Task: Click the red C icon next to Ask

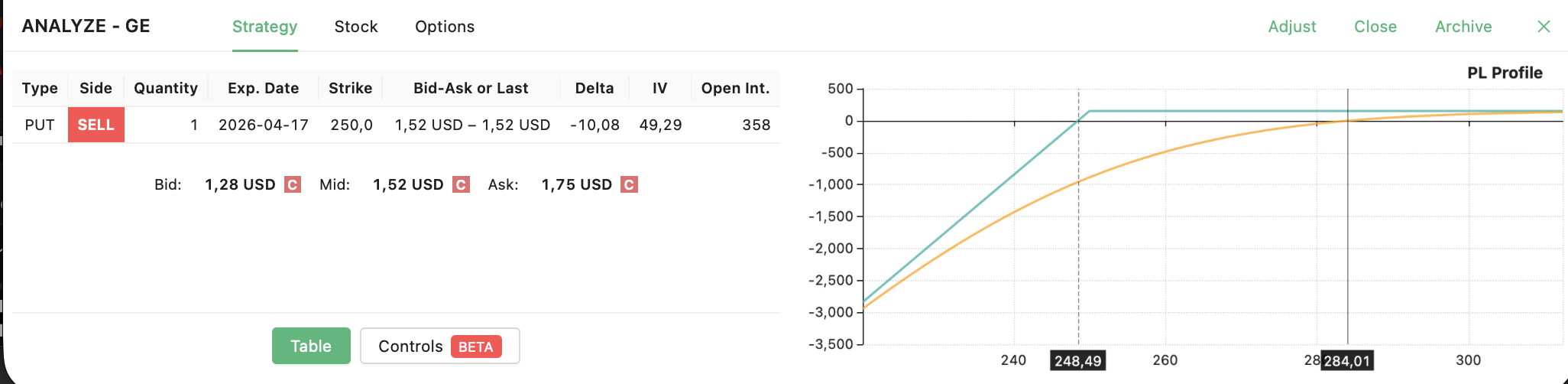Action: click(x=629, y=184)
